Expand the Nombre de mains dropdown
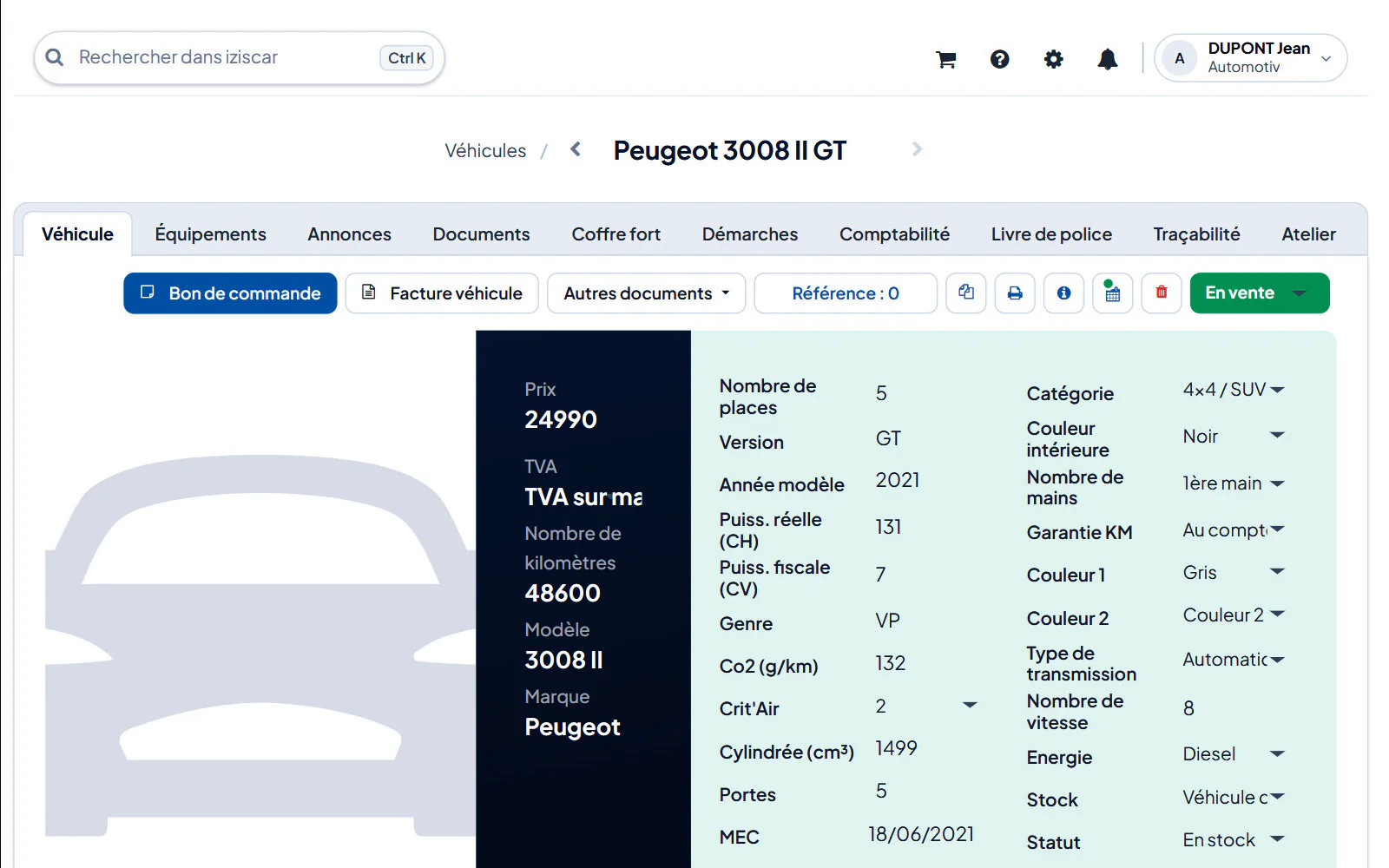Viewport: 1389px width, 868px height. (x=1233, y=483)
